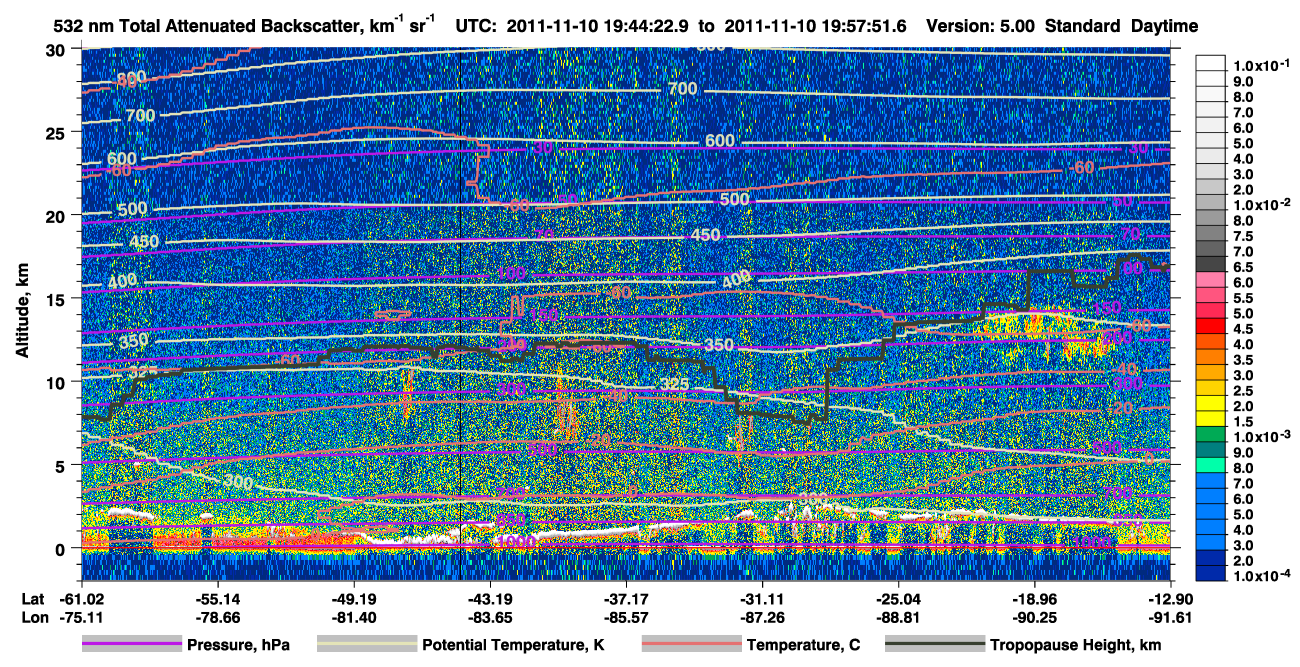Click the longitude value '-87.26'

762,618
